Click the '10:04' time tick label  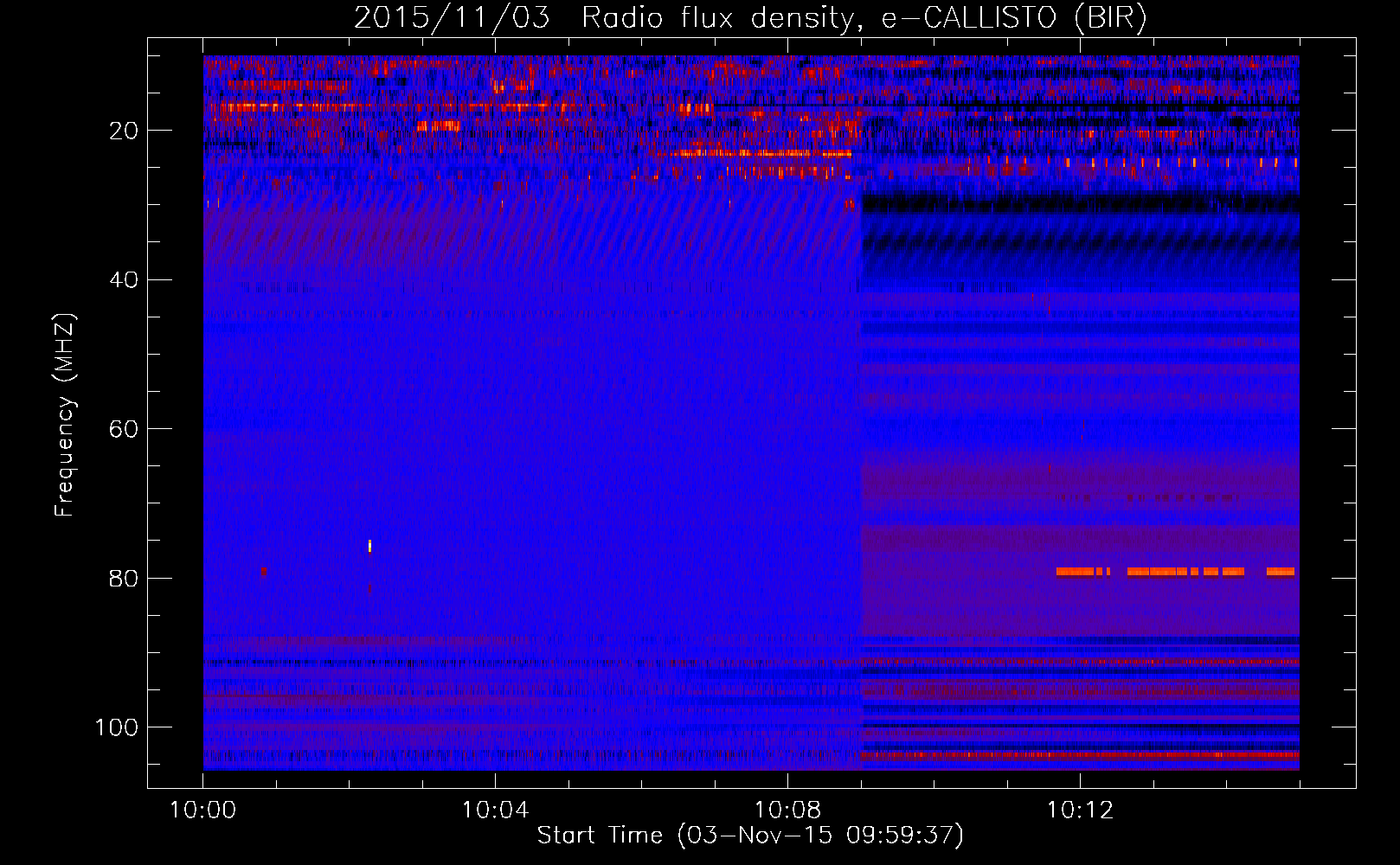point(495,811)
